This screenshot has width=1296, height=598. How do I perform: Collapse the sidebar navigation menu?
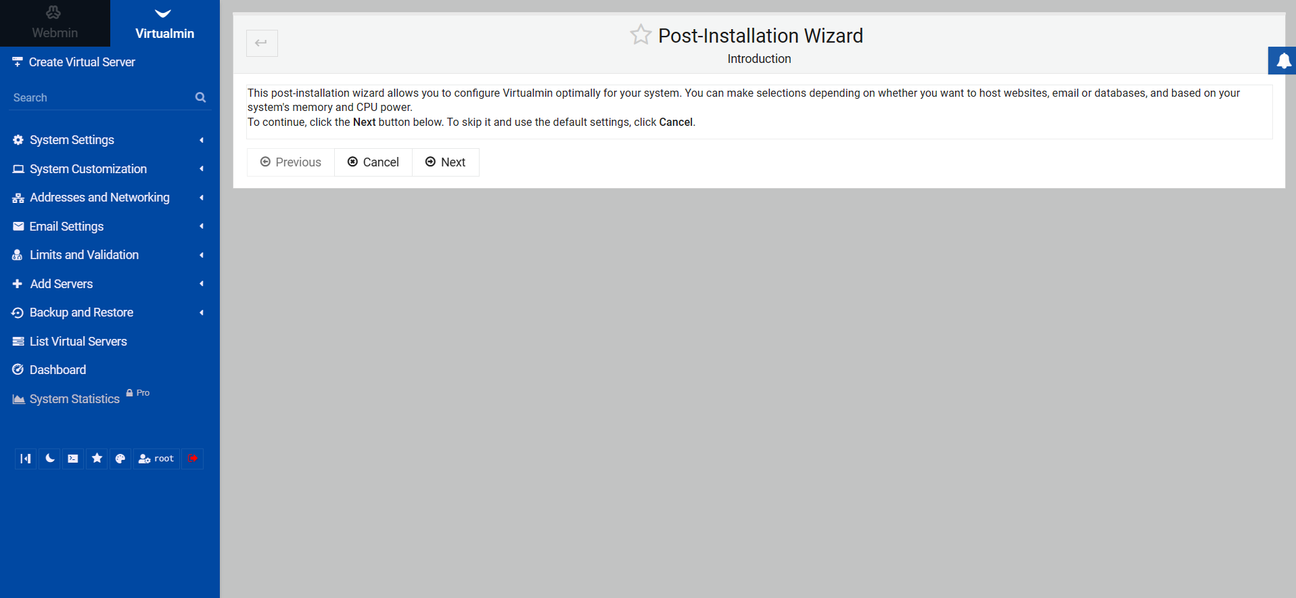26,459
